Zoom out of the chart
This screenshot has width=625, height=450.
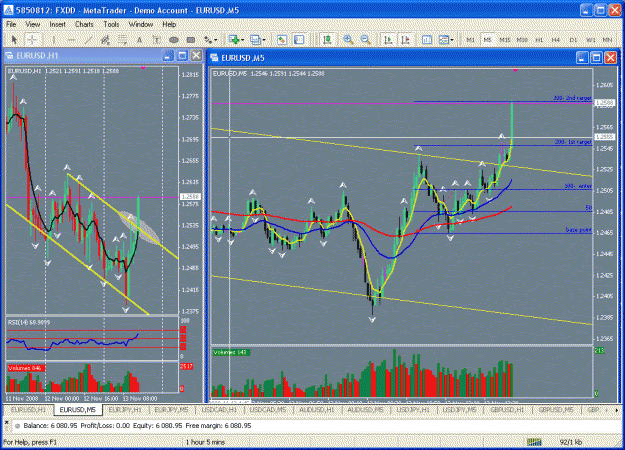pos(365,39)
